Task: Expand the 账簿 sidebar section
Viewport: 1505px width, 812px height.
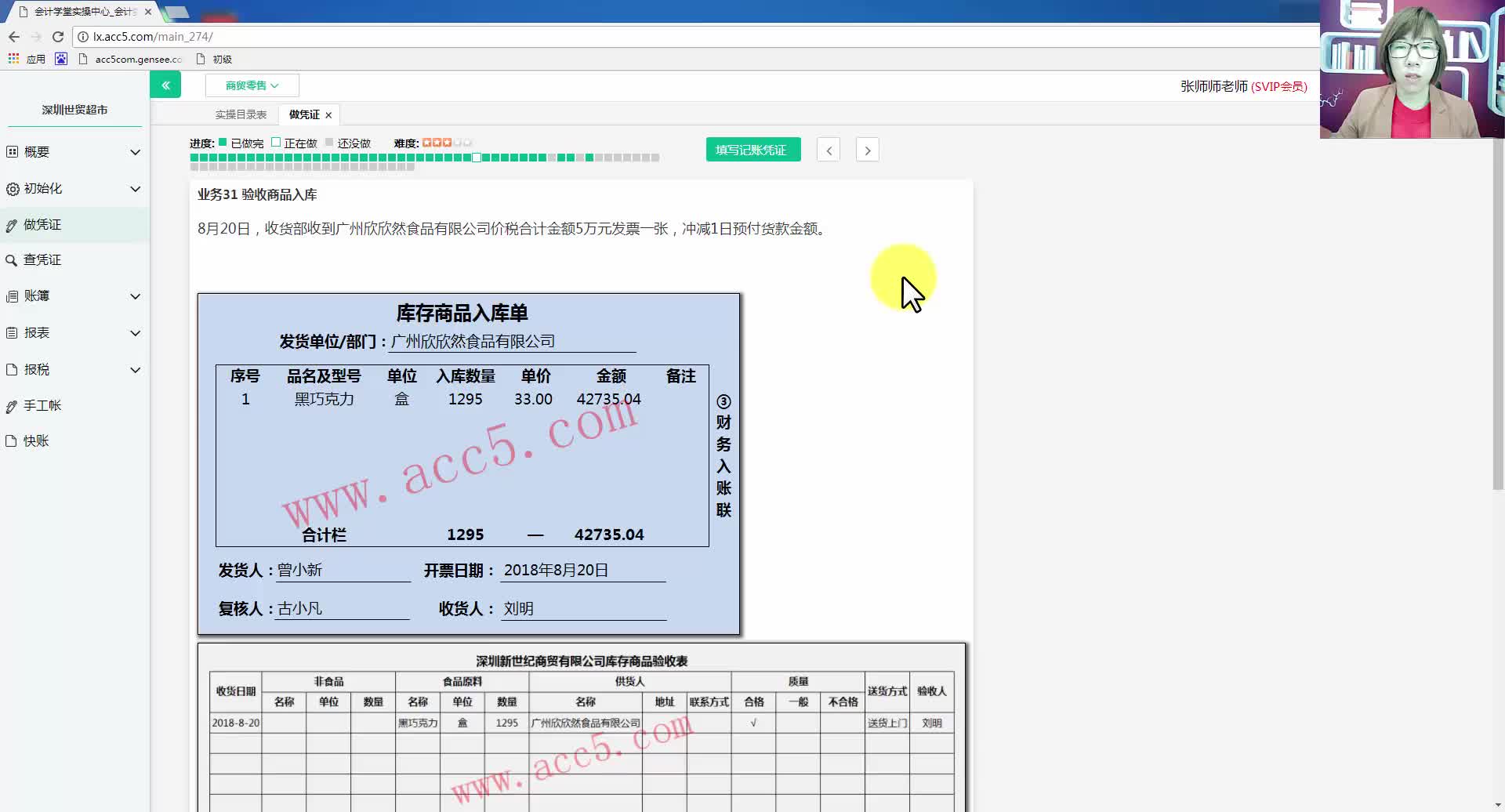Action: 35,295
